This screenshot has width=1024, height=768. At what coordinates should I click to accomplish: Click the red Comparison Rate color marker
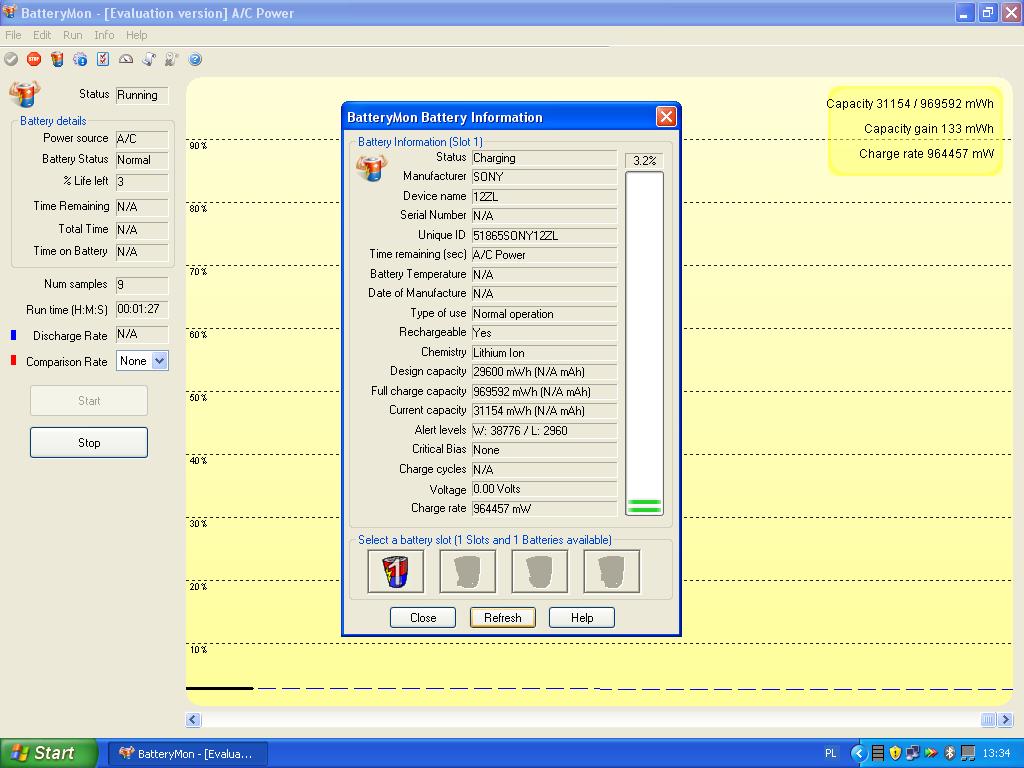(13, 360)
